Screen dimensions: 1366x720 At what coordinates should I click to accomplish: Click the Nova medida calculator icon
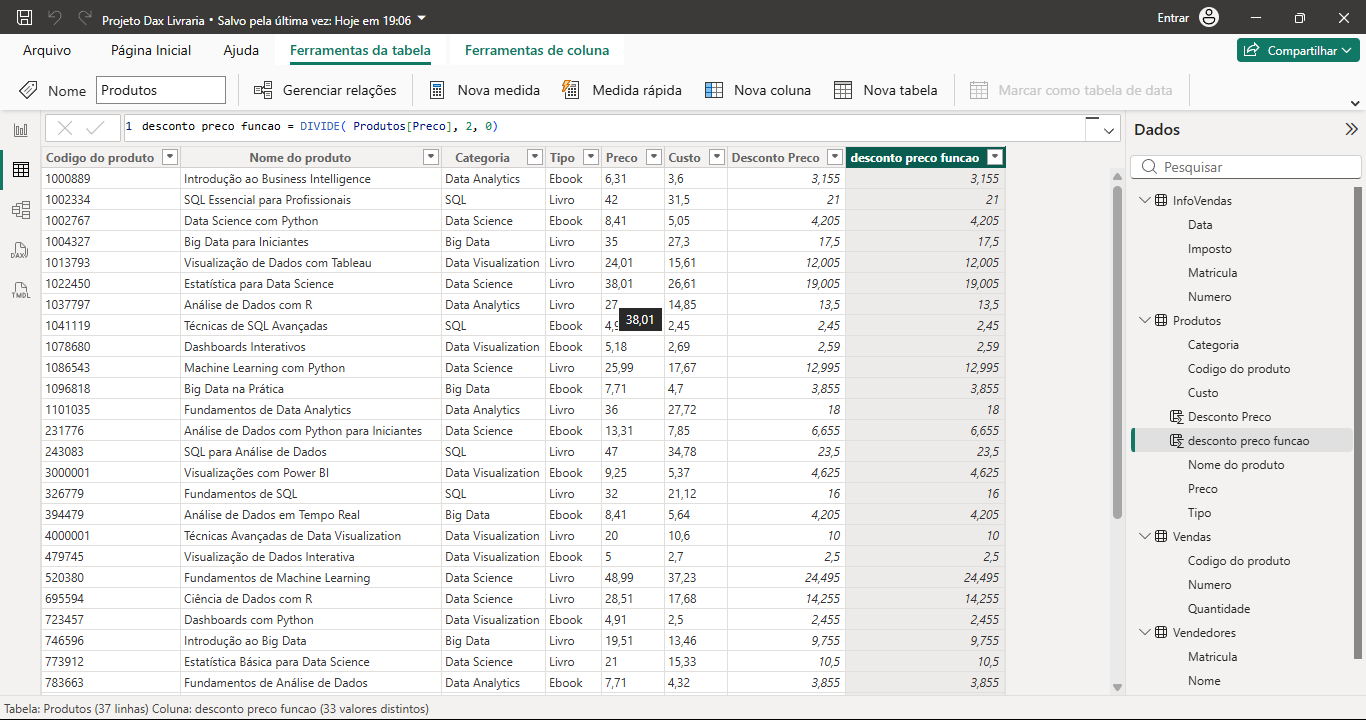(437, 90)
